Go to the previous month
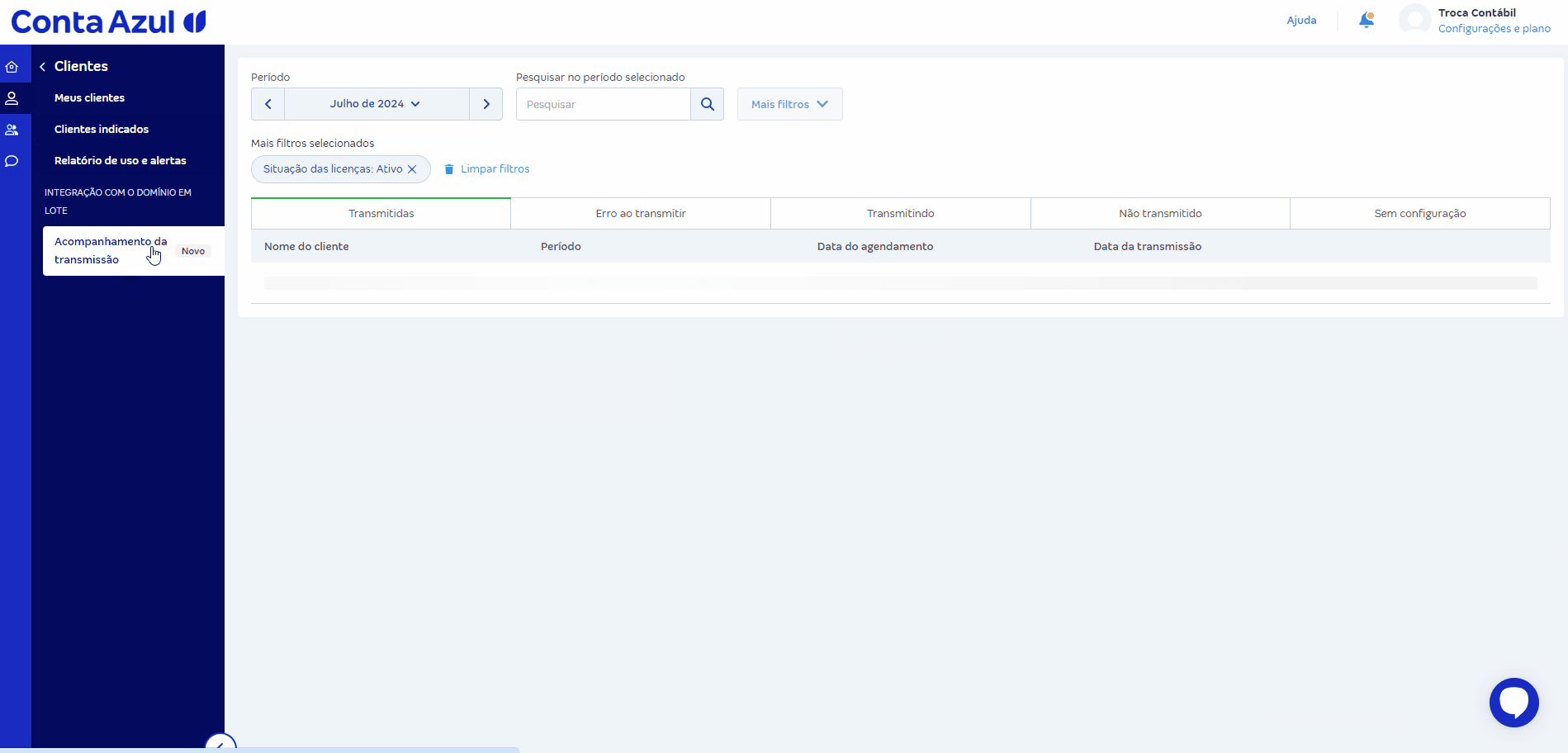The image size is (1568, 753). 268,104
